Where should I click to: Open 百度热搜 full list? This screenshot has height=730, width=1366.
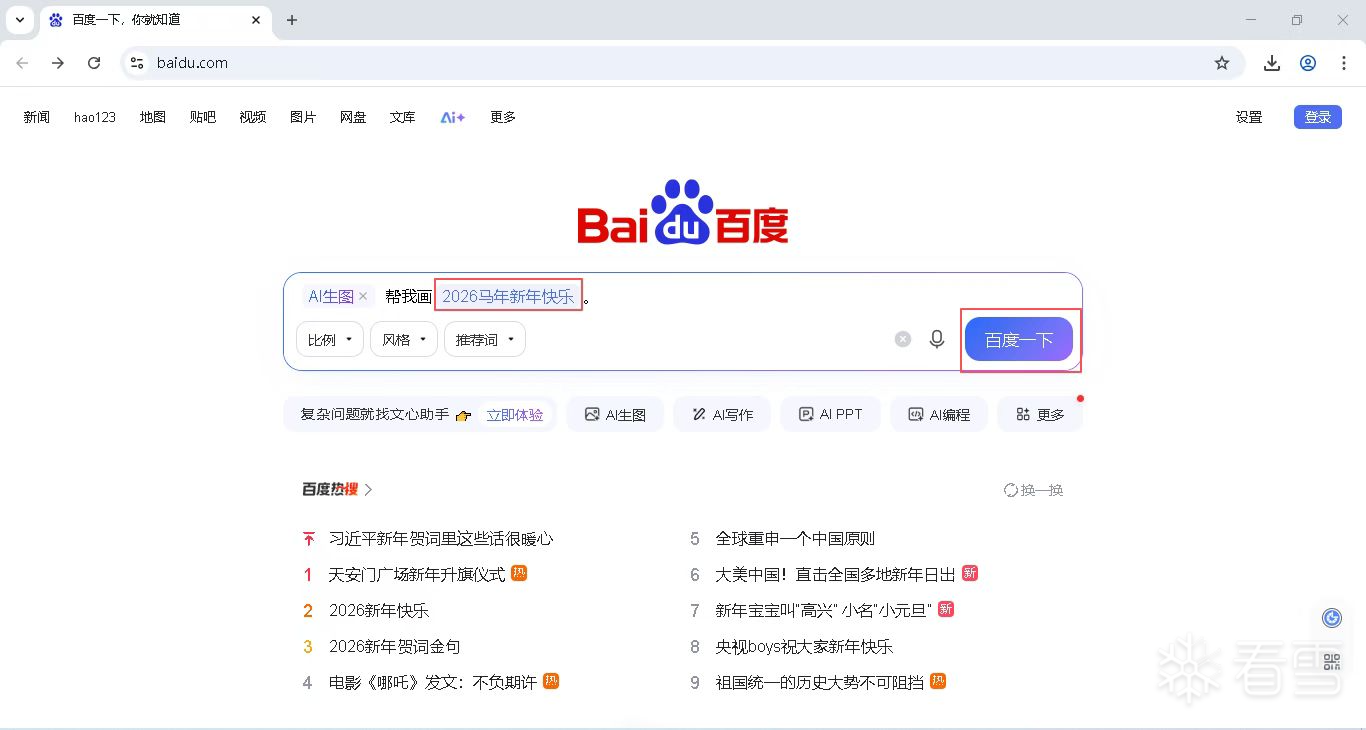pos(337,490)
